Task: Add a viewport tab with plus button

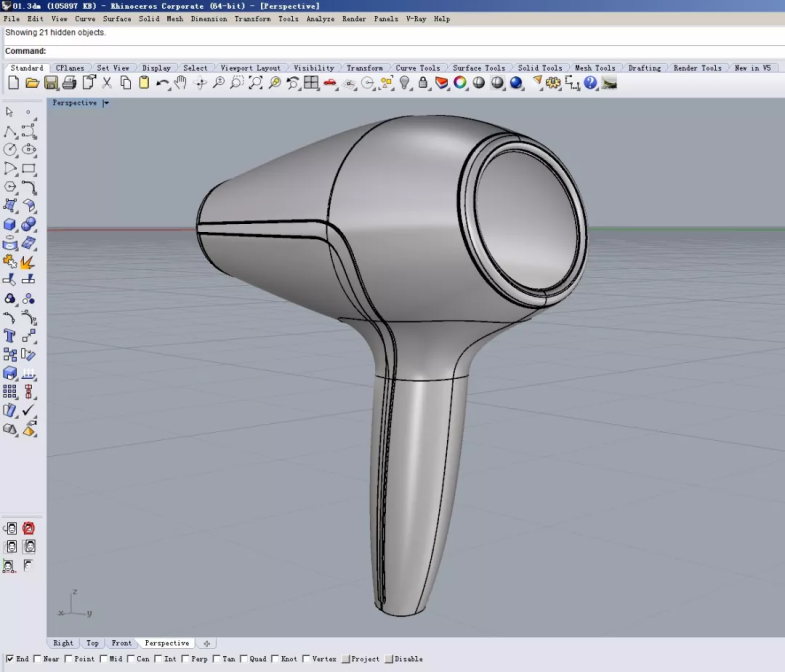Action: pos(206,643)
